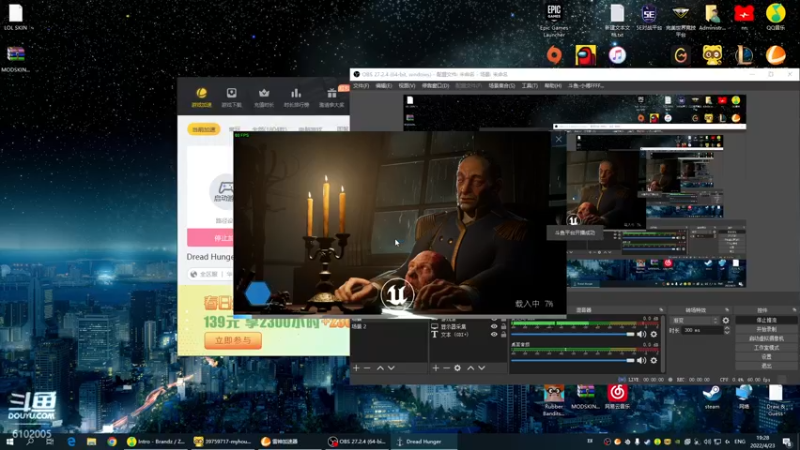This screenshot has width=800, height=450.
Task: Click 立即参与 orange banner button
Action: coord(233,340)
